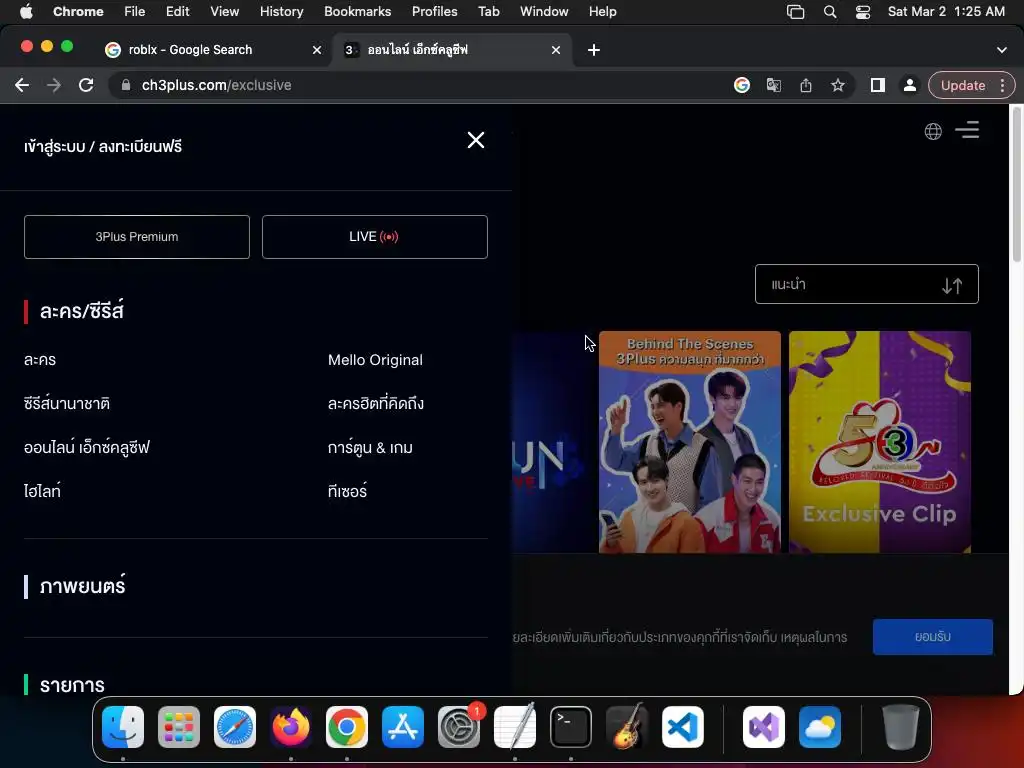Go back with browser back arrow
The height and width of the screenshot is (768, 1024).
[x=22, y=86]
